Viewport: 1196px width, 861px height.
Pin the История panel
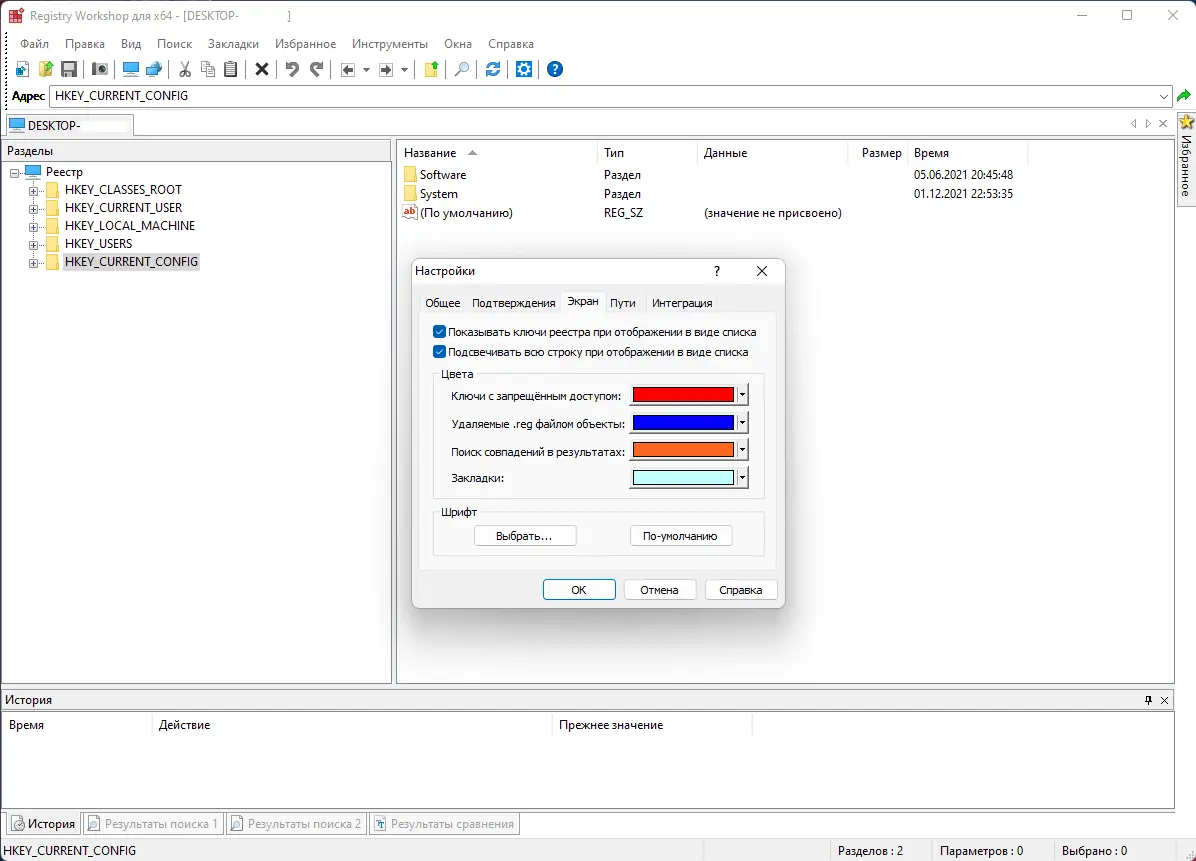1148,700
